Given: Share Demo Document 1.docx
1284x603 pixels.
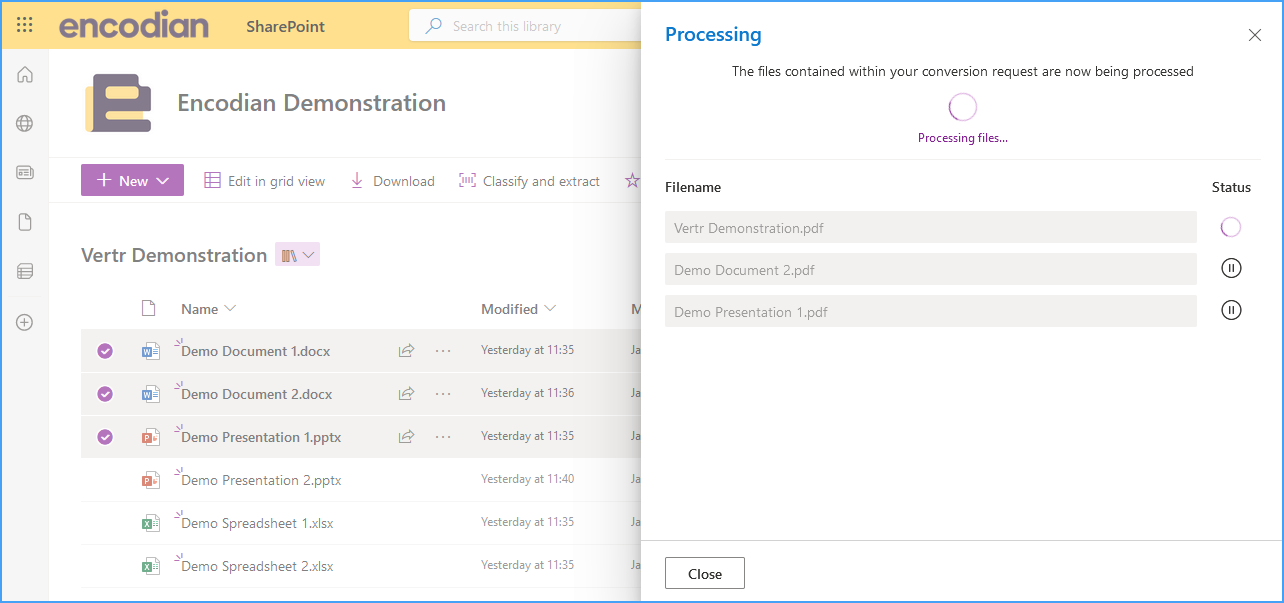Looking at the screenshot, I should 406,351.
